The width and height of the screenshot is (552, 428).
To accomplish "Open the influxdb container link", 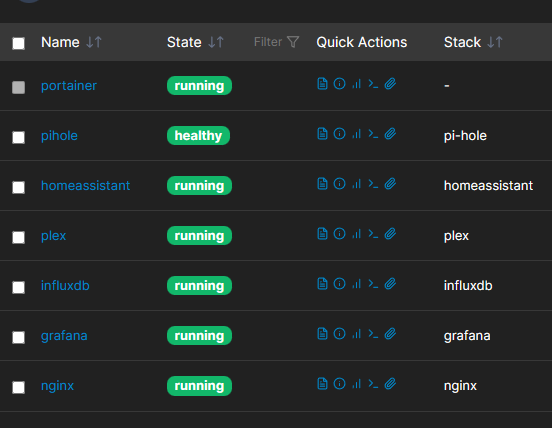I will (65, 285).
